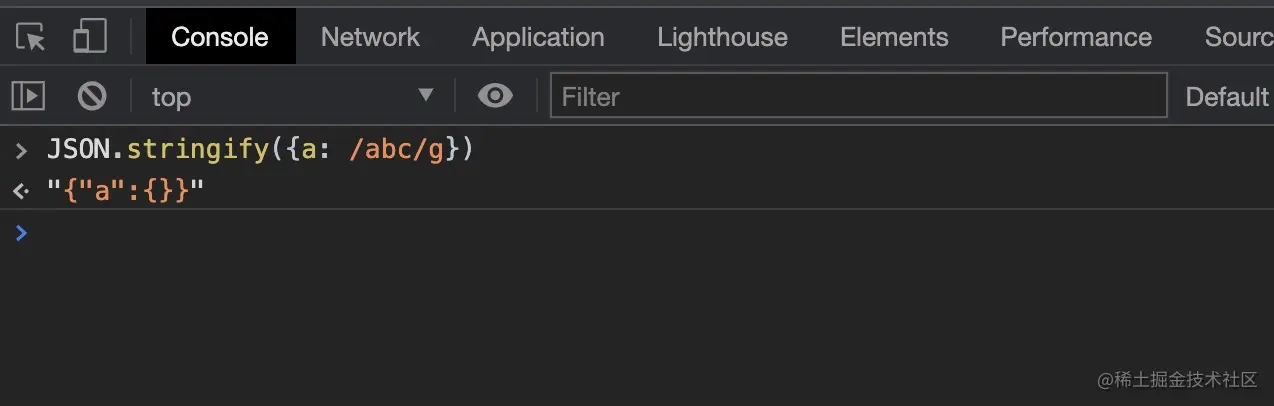This screenshot has height=406, width=1274.
Task: Toggle the device toolbar icon
Action: point(90,38)
